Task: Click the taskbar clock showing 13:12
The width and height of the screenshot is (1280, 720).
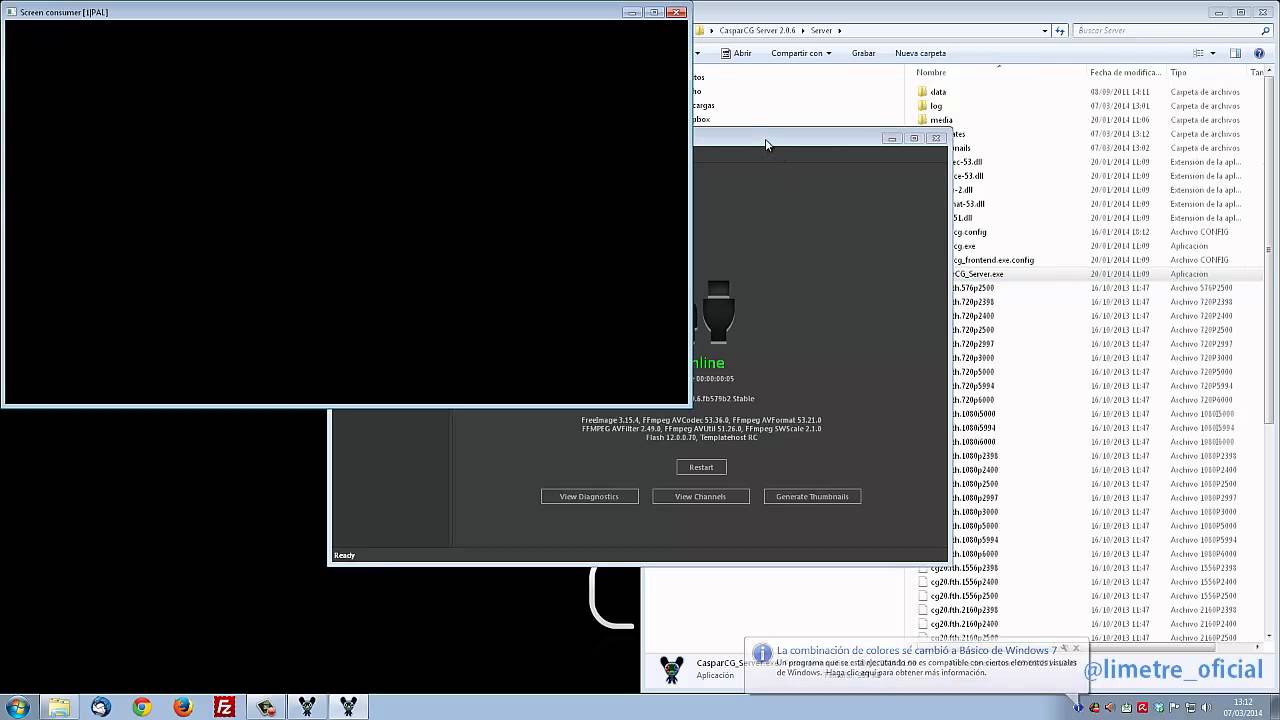Action: coord(1243,707)
